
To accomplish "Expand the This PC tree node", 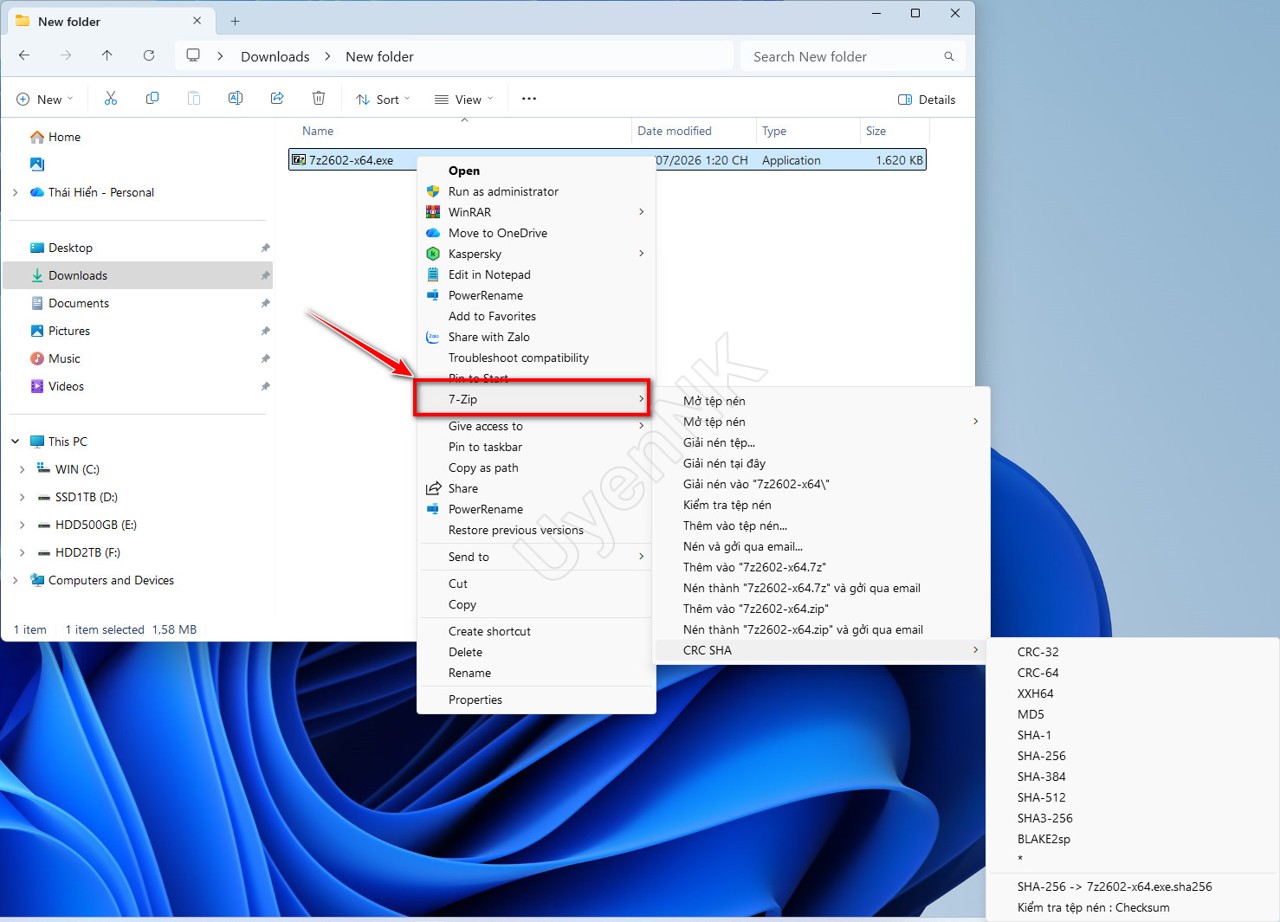I will point(15,441).
